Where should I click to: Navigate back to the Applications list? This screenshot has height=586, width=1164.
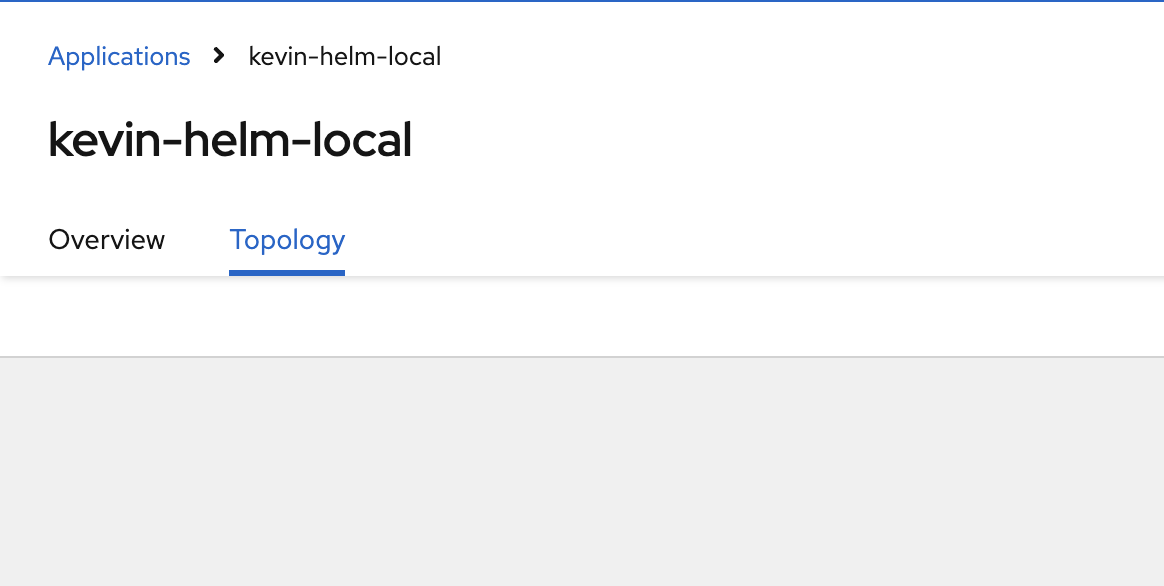click(x=119, y=57)
